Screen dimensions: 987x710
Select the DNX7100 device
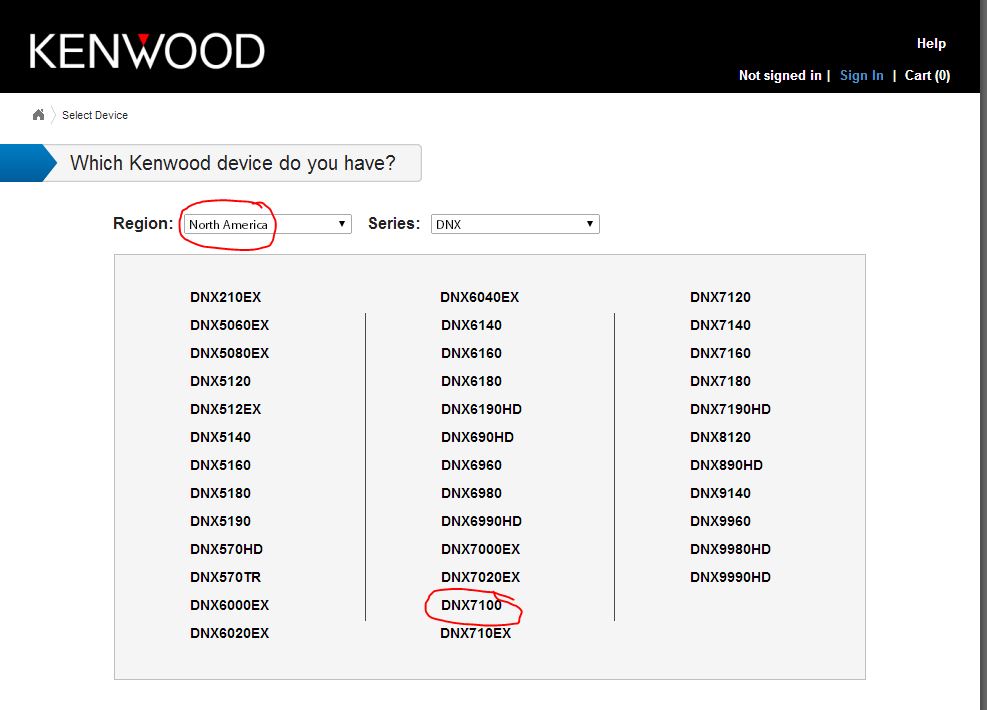coord(471,606)
